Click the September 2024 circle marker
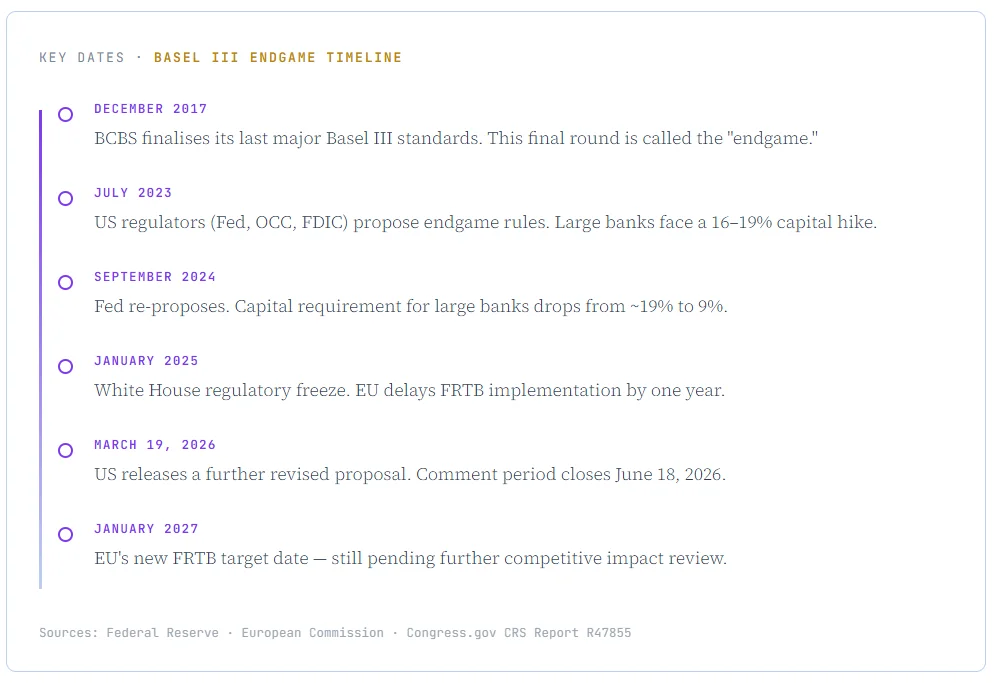This screenshot has height=683, width=997. 65,283
